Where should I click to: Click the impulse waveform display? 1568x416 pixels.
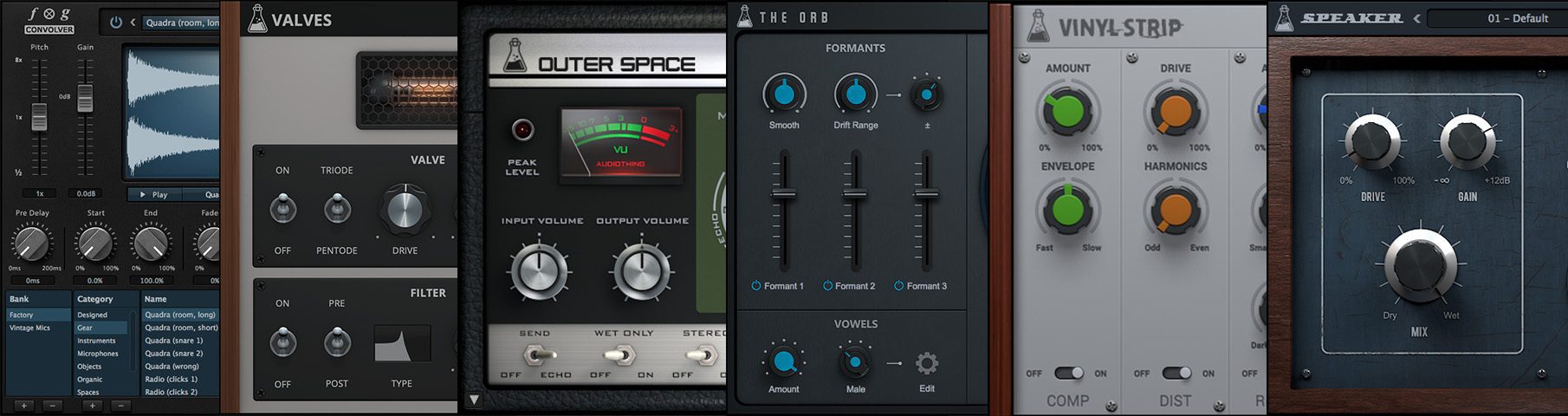point(172,114)
